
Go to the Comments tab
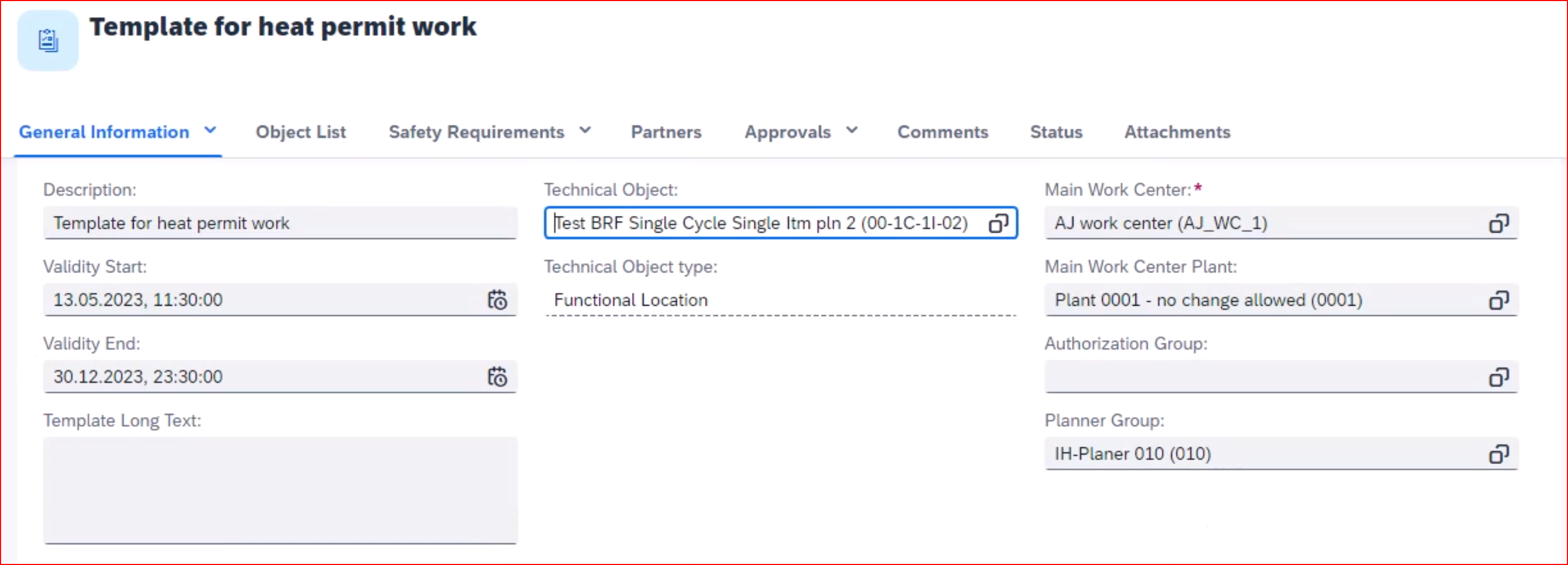tap(942, 132)
